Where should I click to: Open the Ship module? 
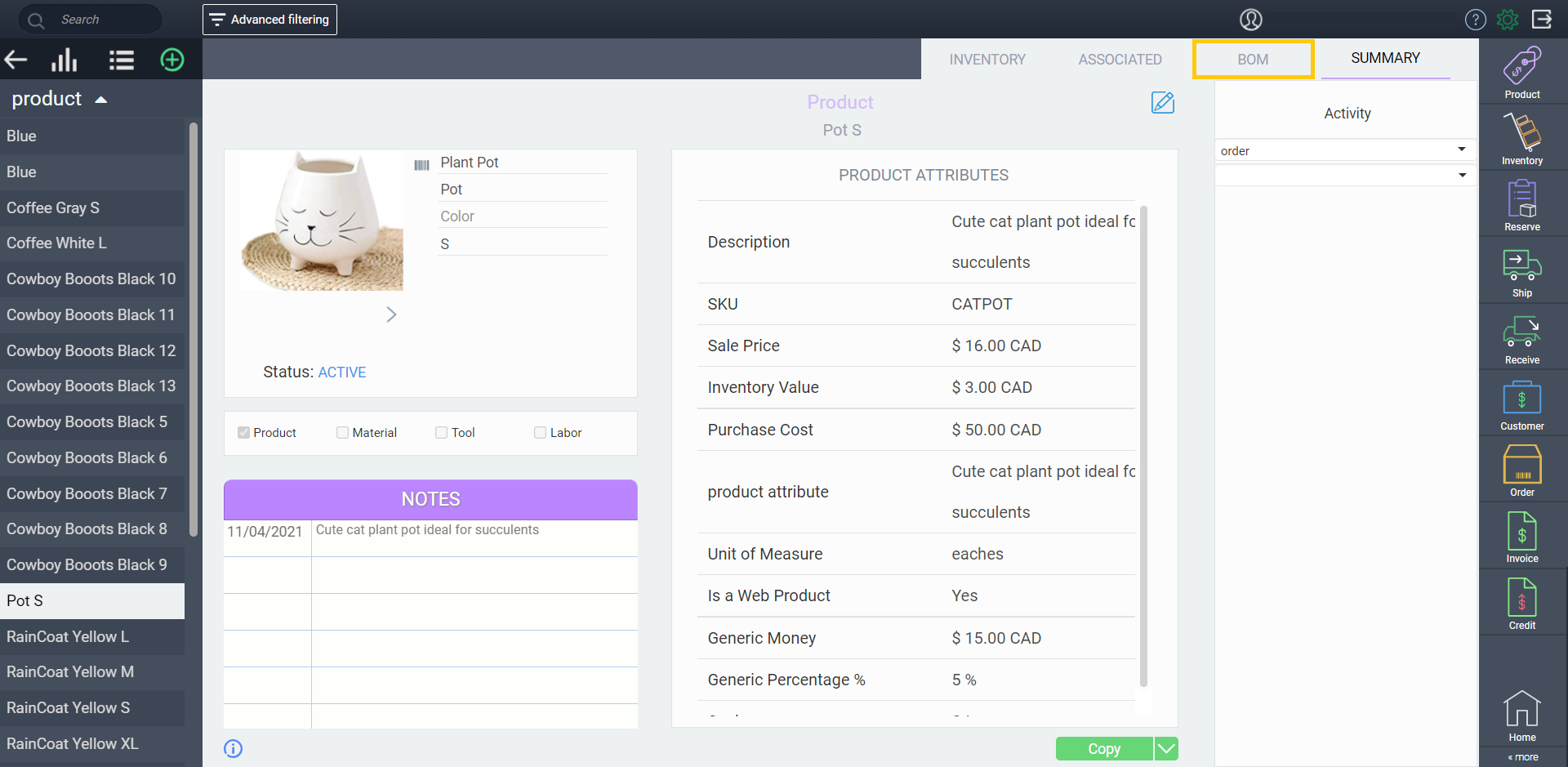(x=1522, y=272)
